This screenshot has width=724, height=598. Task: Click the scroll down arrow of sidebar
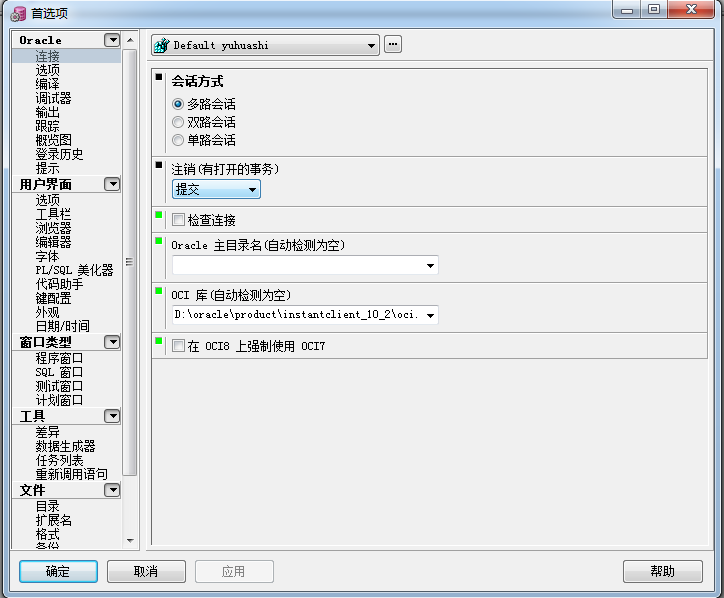(x=130, y=540)
